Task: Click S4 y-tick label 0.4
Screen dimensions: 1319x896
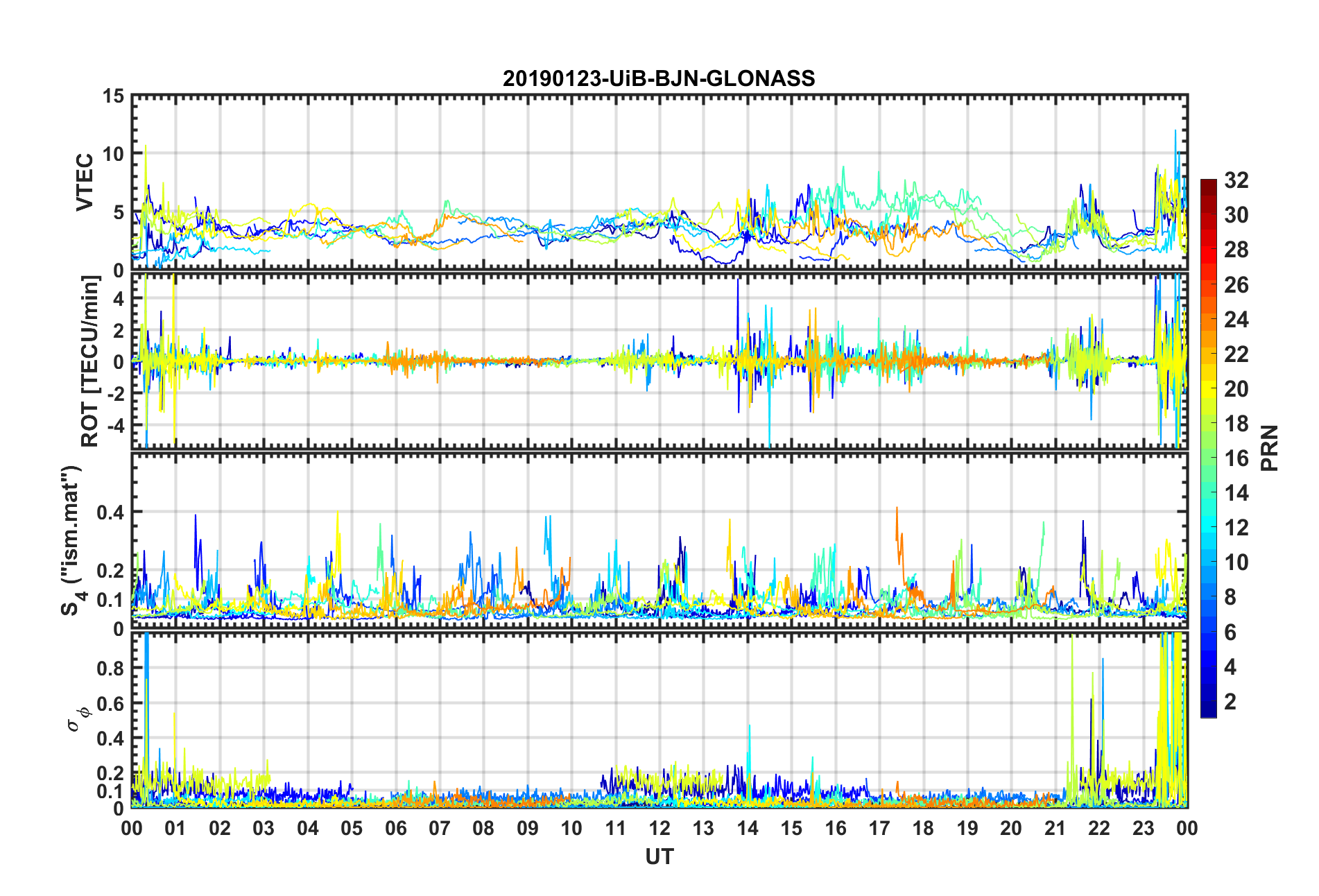Action: point(110,512)
